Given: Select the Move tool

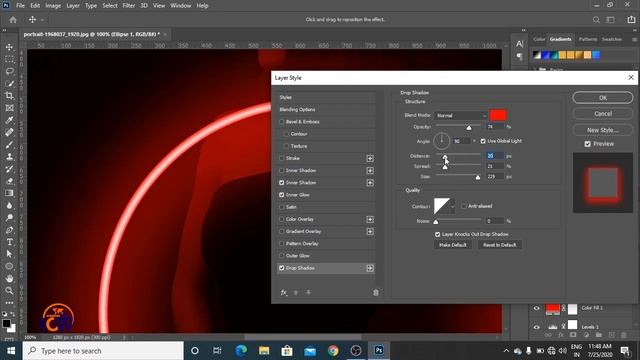Looking at the screenshot, I should click(x=9, y=47).
